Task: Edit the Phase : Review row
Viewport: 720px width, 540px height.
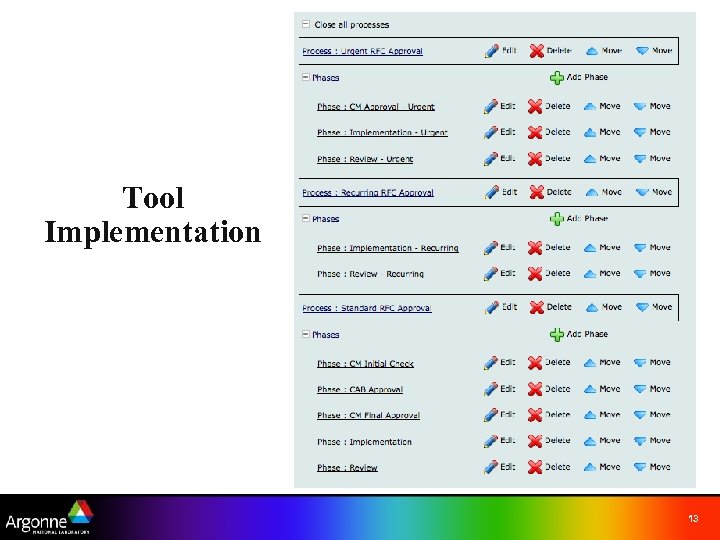Action: (499, 467)
